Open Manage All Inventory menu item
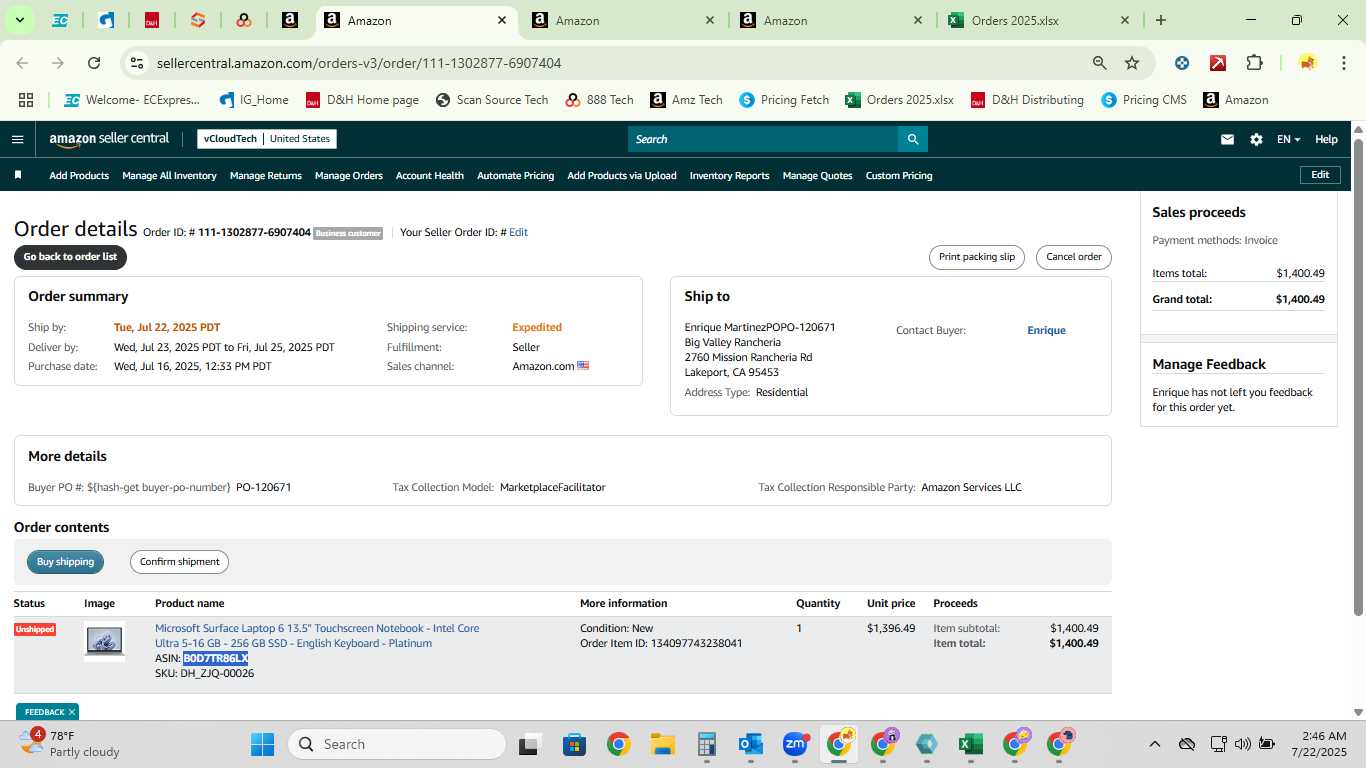1366x768 pixels. [169, 175]
